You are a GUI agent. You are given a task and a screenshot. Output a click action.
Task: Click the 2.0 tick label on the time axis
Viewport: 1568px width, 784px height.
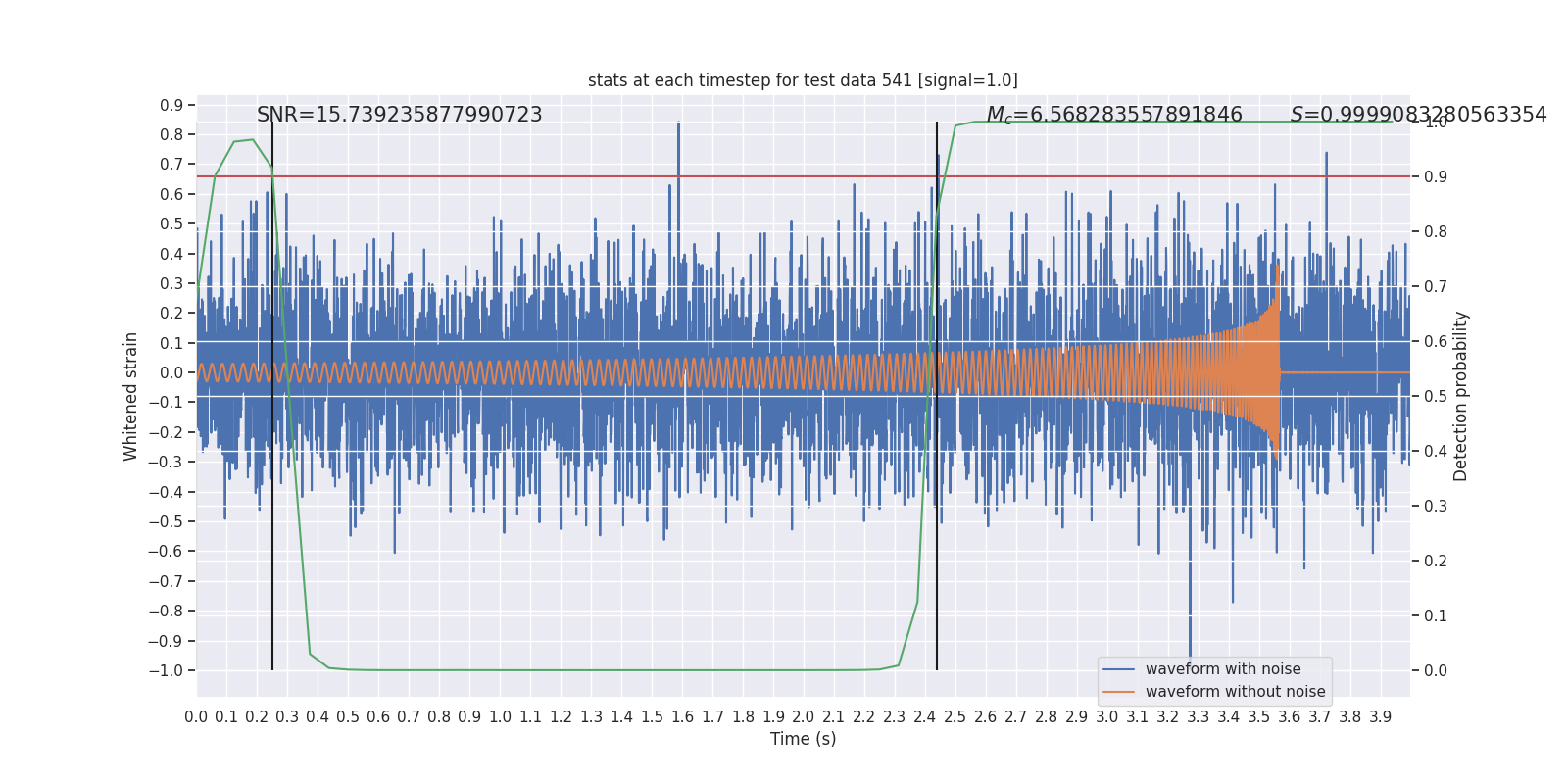point(803,717)
